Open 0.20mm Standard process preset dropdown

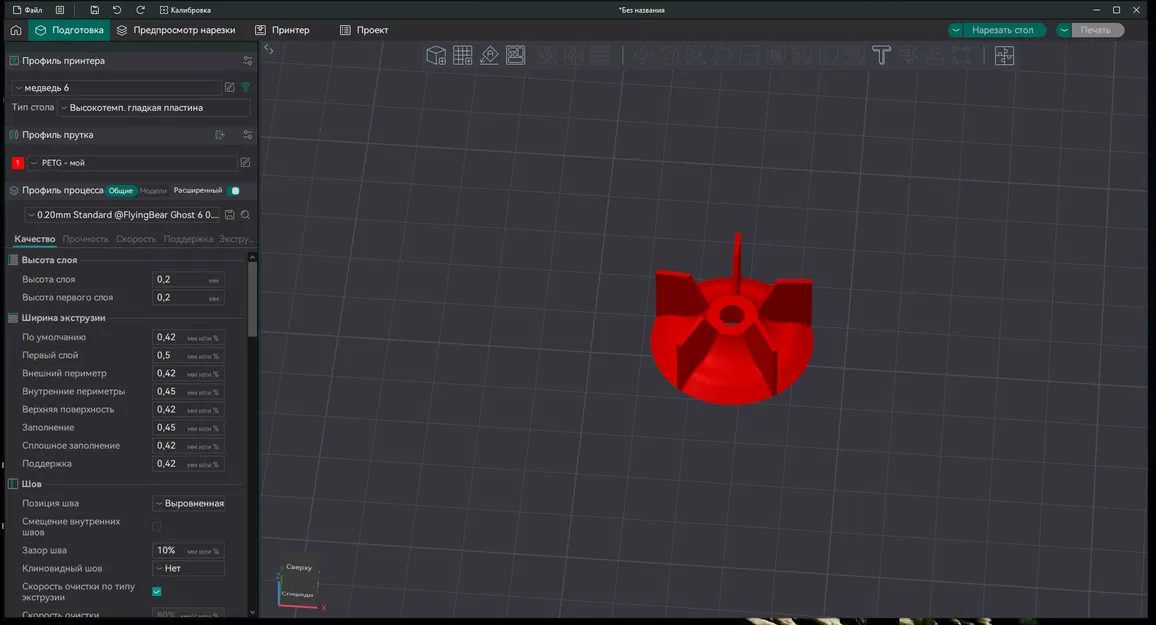(122, 214)
